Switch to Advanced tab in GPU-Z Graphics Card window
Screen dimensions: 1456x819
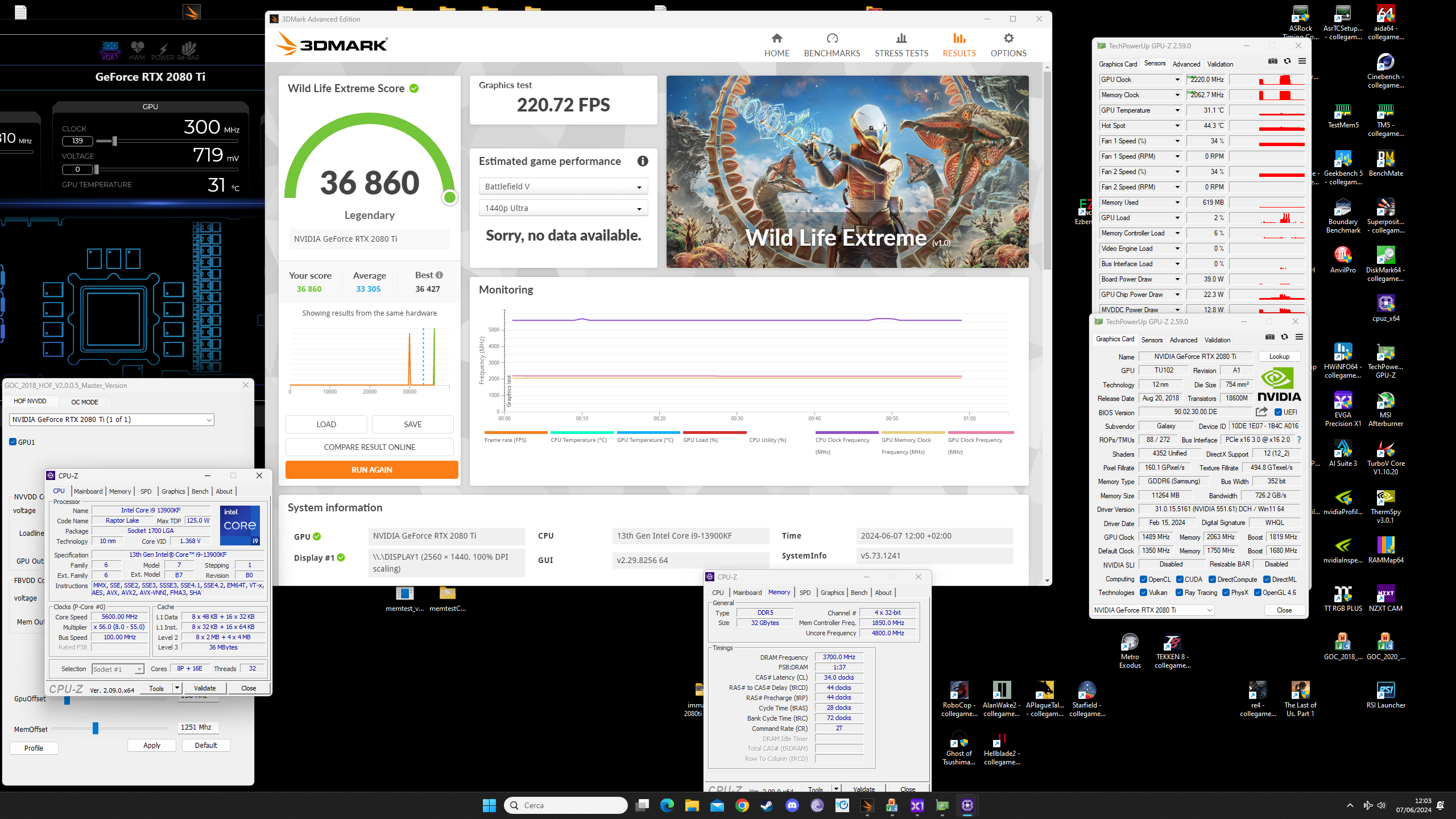click(x=1184, y=340)
